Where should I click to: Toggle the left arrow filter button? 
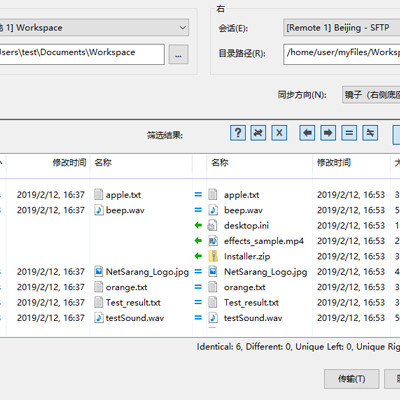[x=307, y=133]
